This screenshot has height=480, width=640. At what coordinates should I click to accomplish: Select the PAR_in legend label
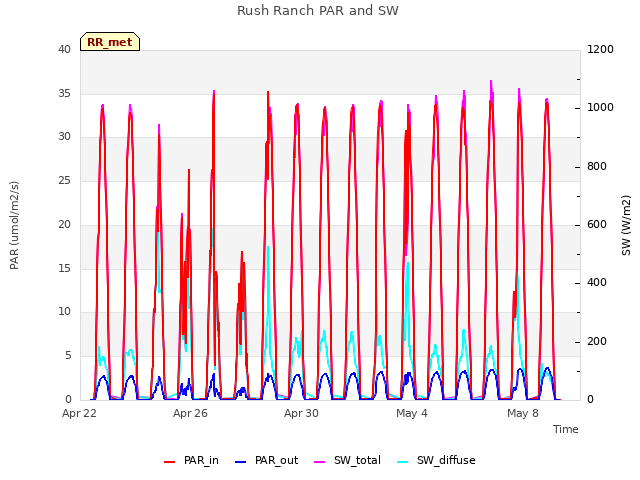point(201,460)
